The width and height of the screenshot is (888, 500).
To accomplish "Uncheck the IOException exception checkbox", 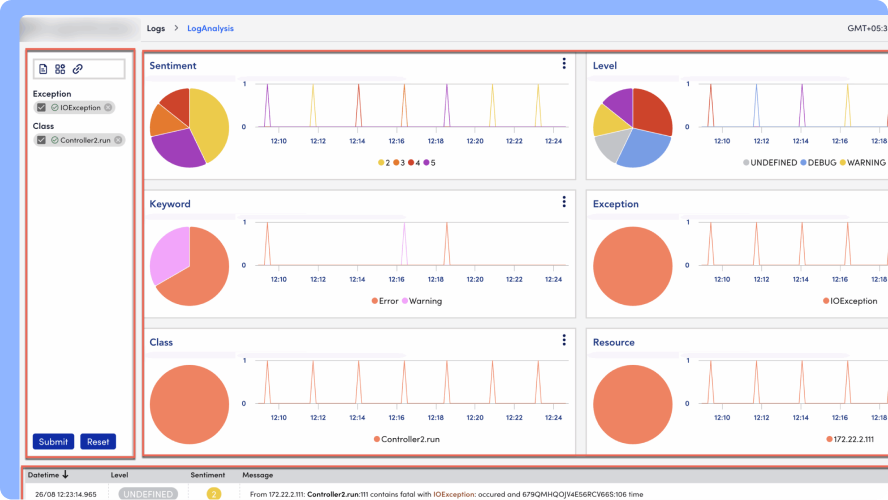I will coord(41,108).
